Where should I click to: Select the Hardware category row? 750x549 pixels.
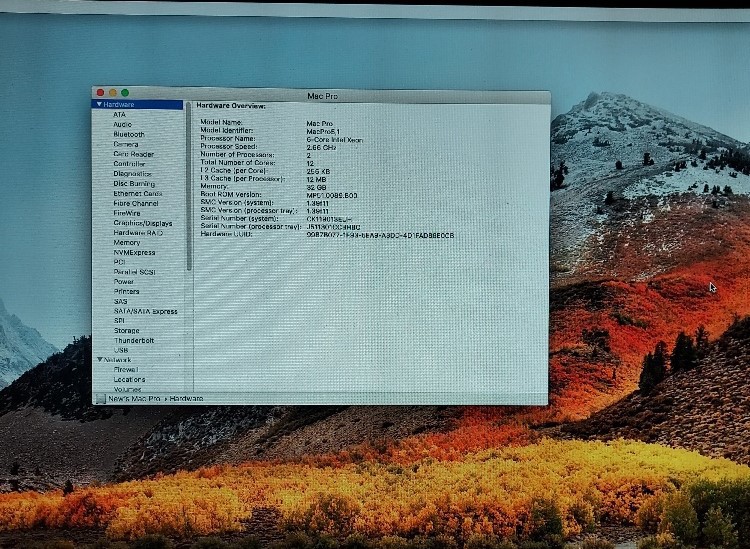(137, 104)
